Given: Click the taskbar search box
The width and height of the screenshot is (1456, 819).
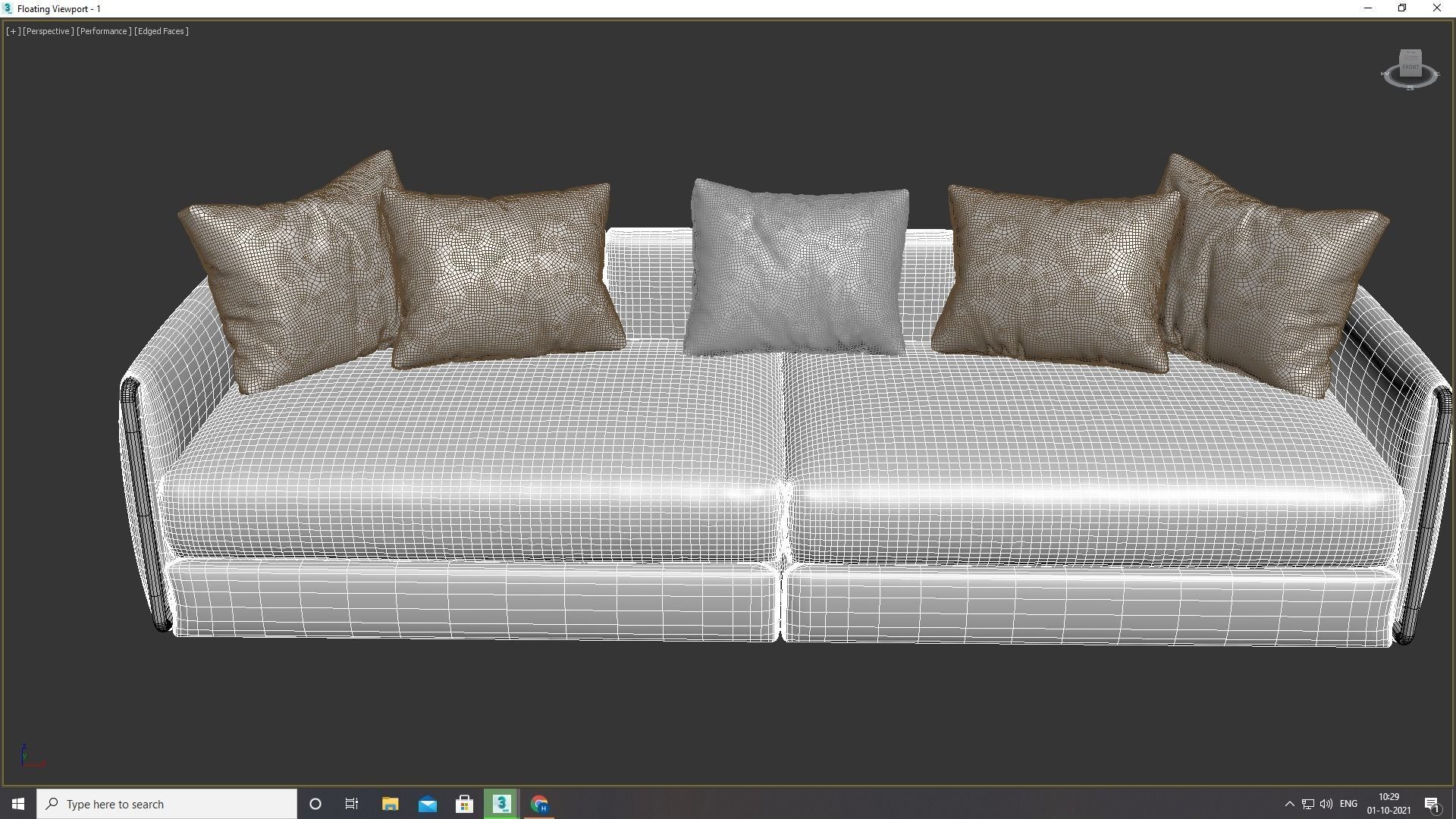Looking at the screenshot, I should point(167,804).
